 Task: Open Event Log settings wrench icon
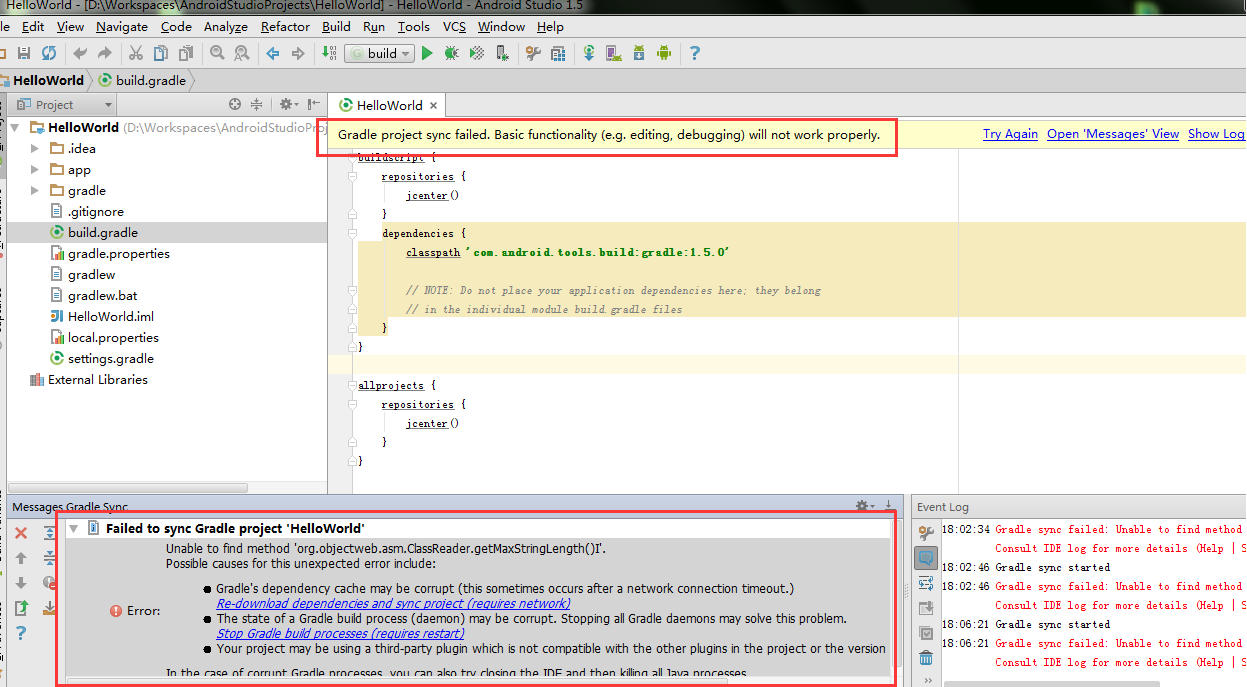[926, 533]
